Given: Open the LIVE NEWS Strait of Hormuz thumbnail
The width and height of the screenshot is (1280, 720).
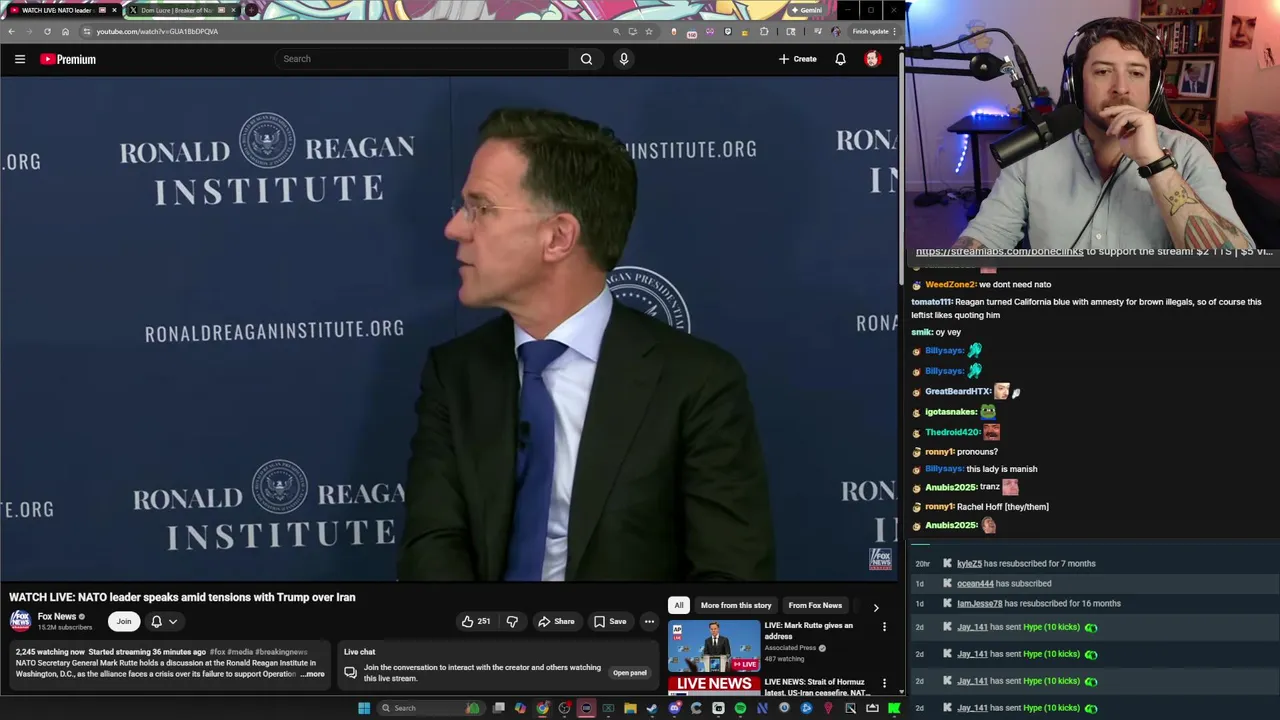Looking at the screenshot, I should [714, 686].
